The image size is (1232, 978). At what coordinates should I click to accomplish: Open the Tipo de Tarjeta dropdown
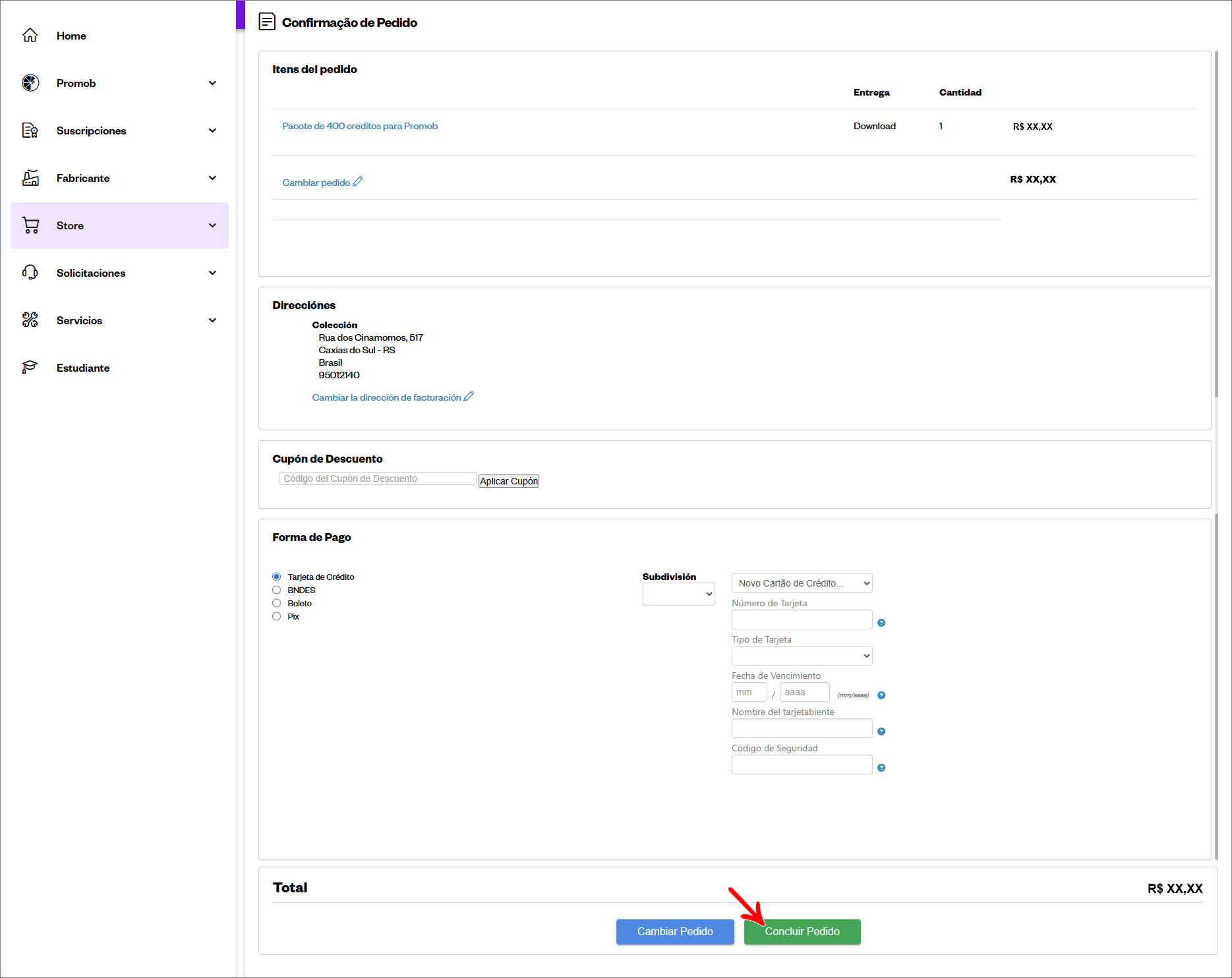pos(802,656)
